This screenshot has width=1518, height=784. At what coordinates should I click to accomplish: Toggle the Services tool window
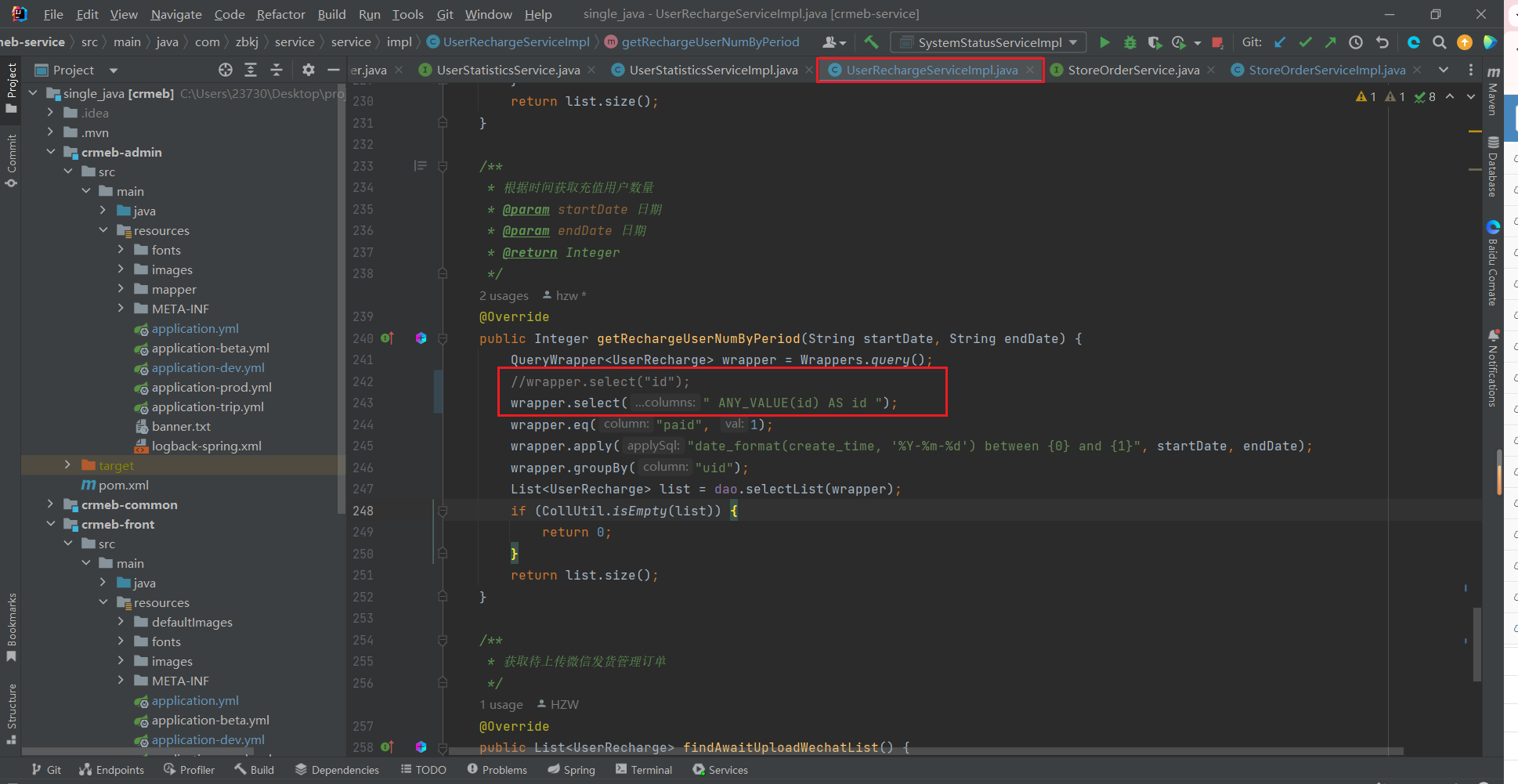(x=721, y=770)
